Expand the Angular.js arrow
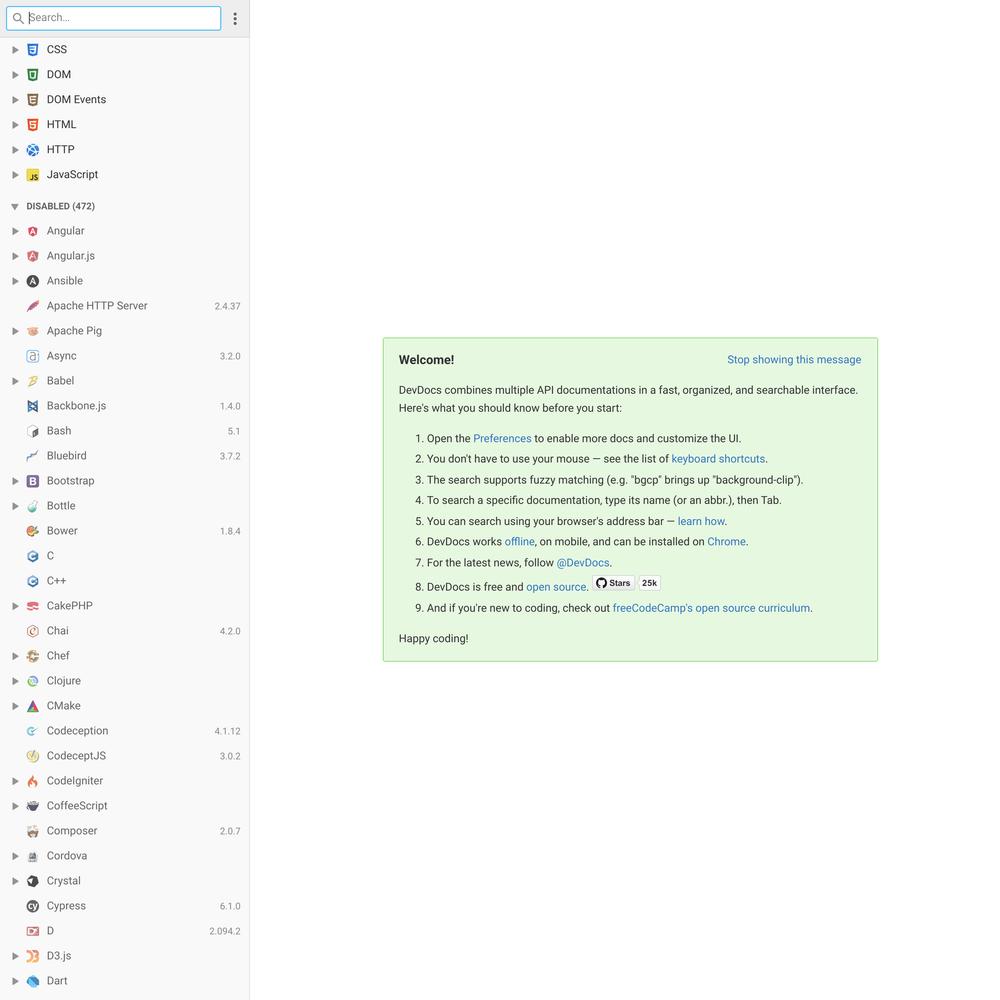The image size is (1000, 1000). coord(15,256)
